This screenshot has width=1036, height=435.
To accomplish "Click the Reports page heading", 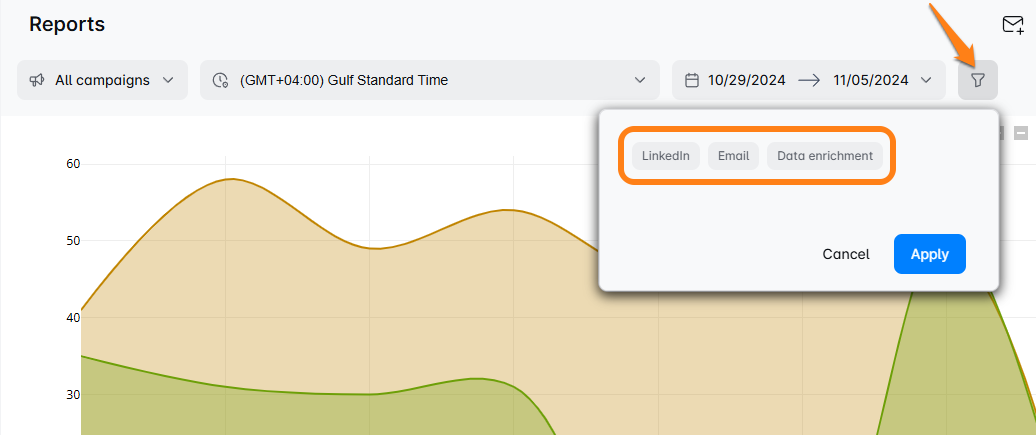I will pyautogui.click(x=67, y=24).
